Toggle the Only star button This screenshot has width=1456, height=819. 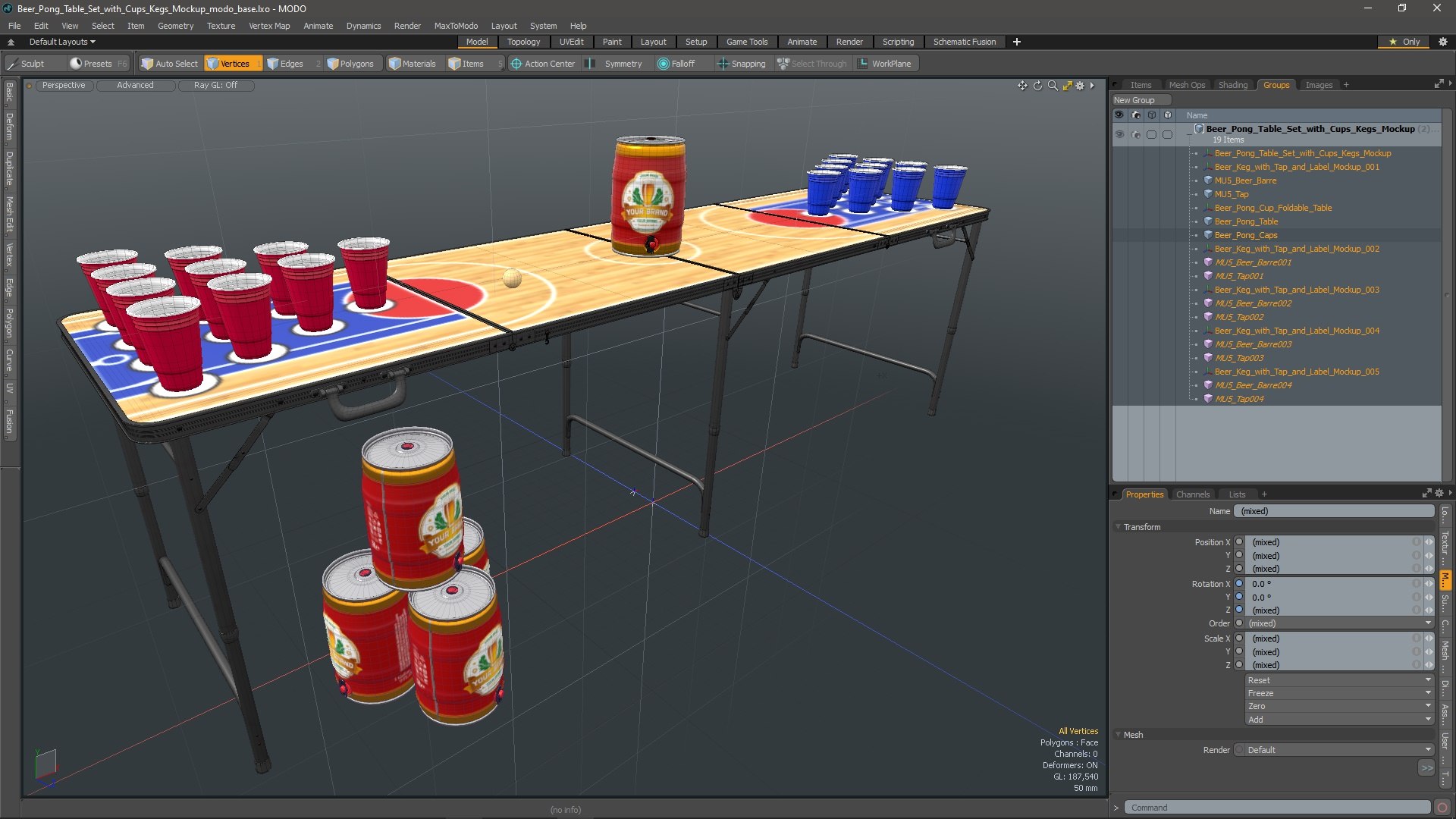point(1404,42)
